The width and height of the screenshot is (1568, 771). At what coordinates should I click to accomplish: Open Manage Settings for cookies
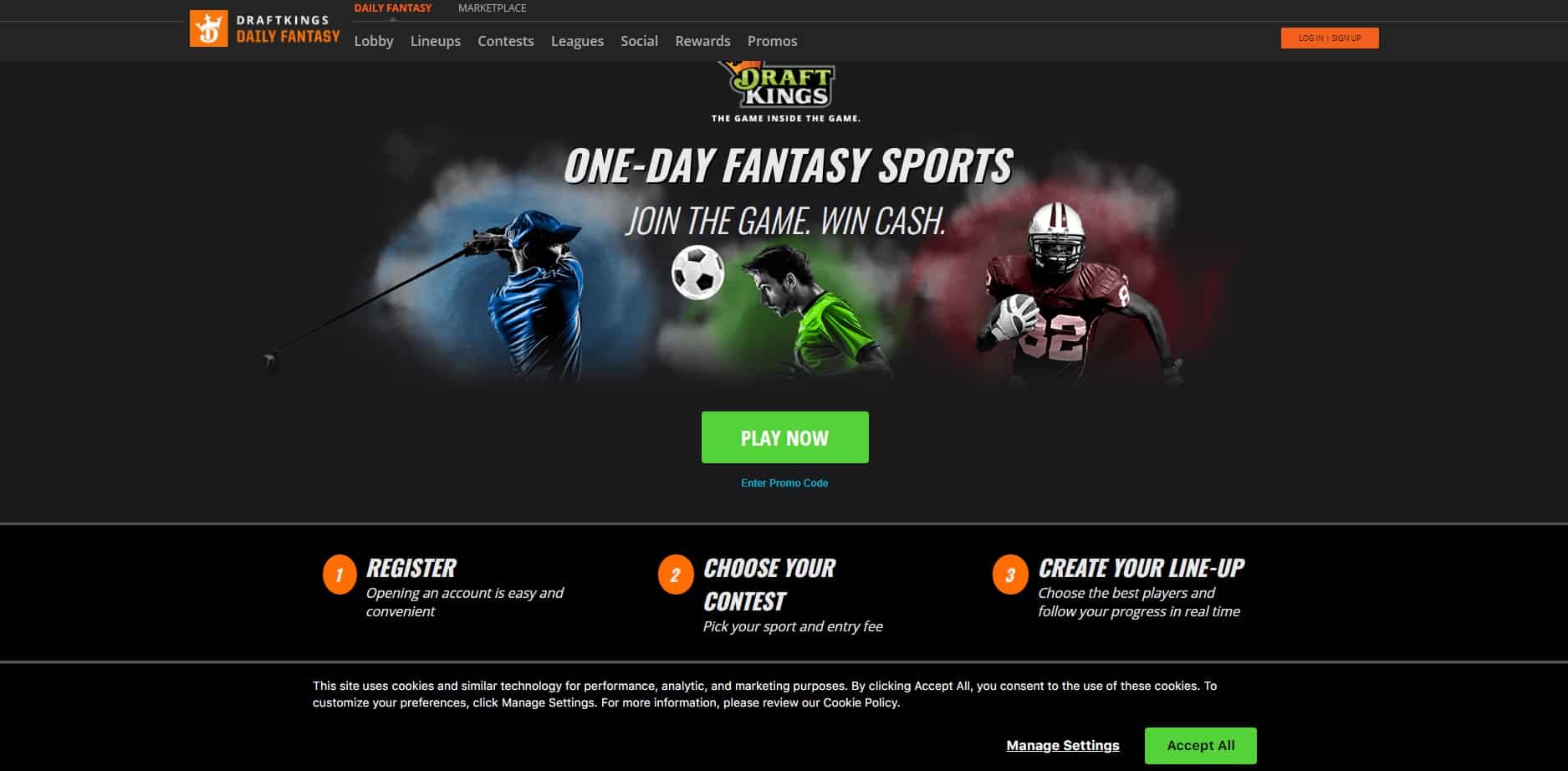pos(1062,746)
